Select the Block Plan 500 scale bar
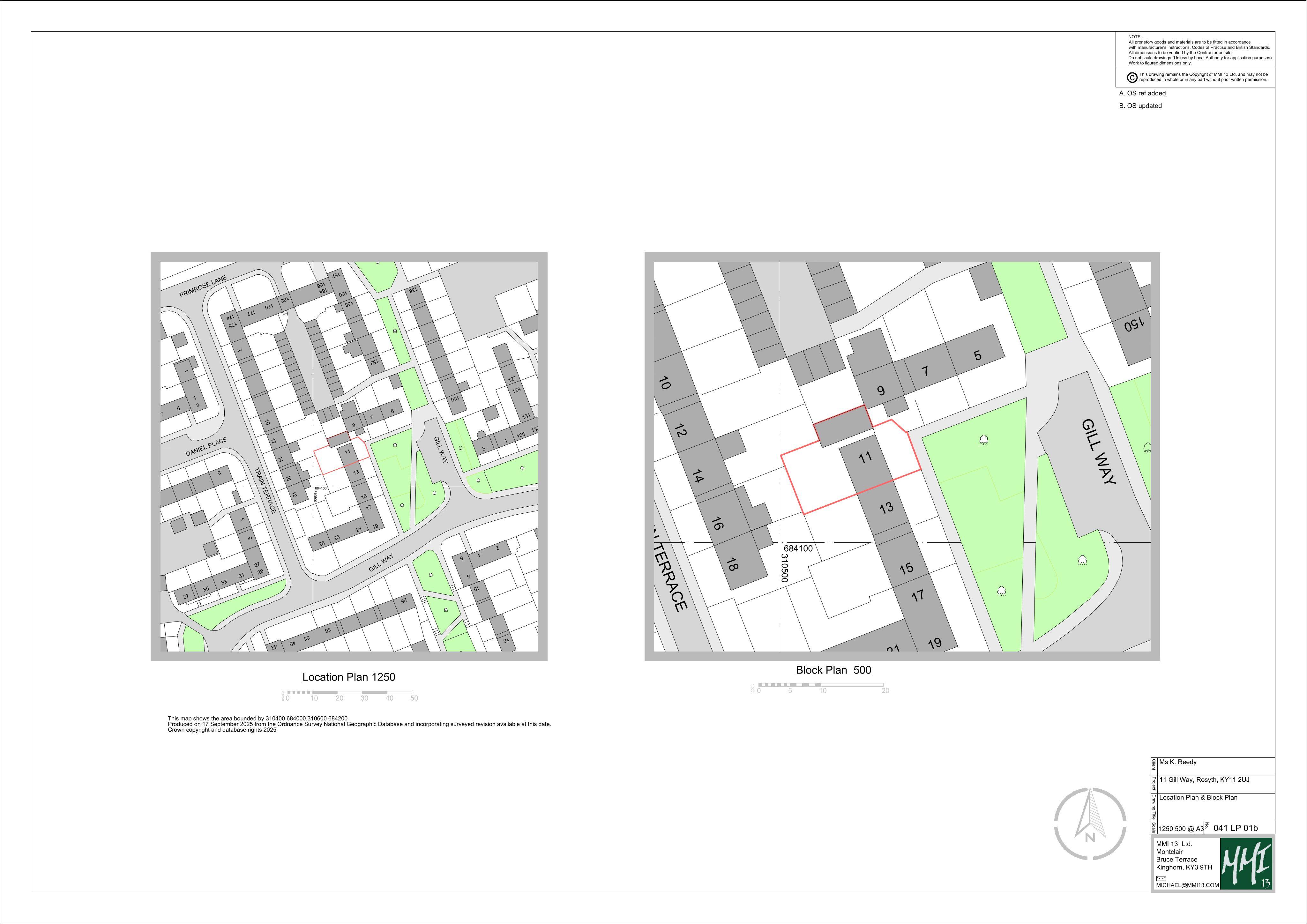Screen dimensions: 1307x924 point(820,688)
